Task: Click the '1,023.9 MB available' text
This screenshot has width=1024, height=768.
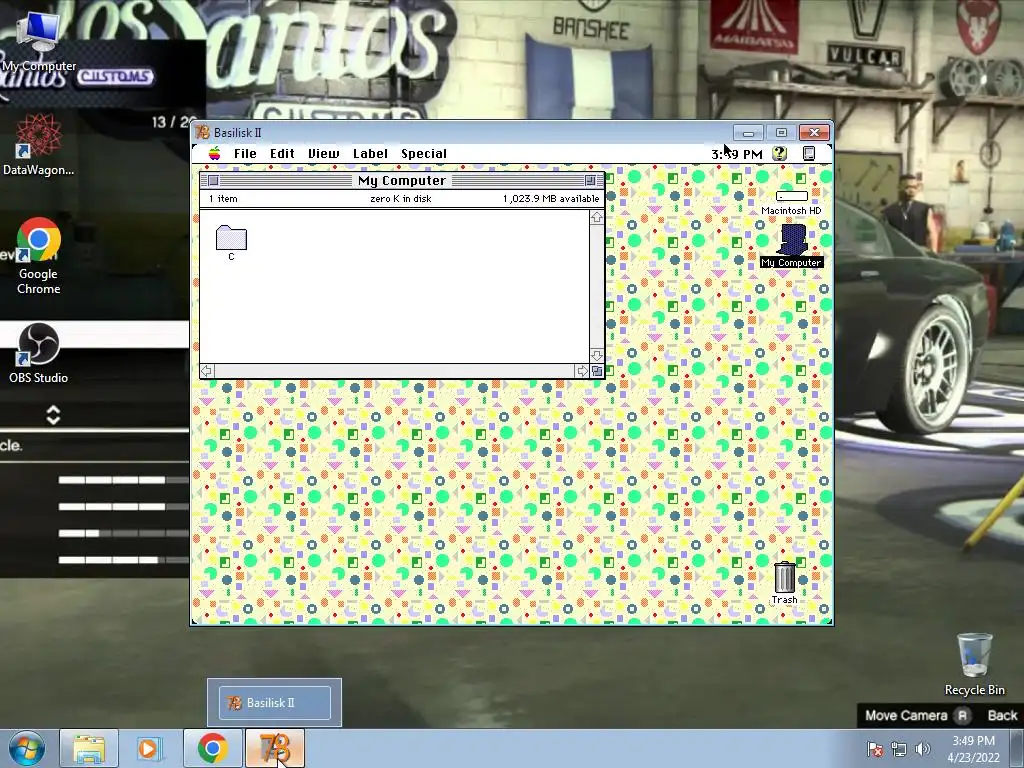Action: click(551, 199)
